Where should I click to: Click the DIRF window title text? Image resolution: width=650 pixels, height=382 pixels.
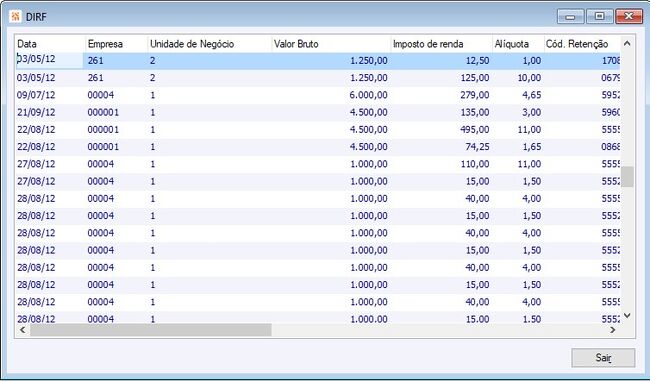(x=36, y=17)
